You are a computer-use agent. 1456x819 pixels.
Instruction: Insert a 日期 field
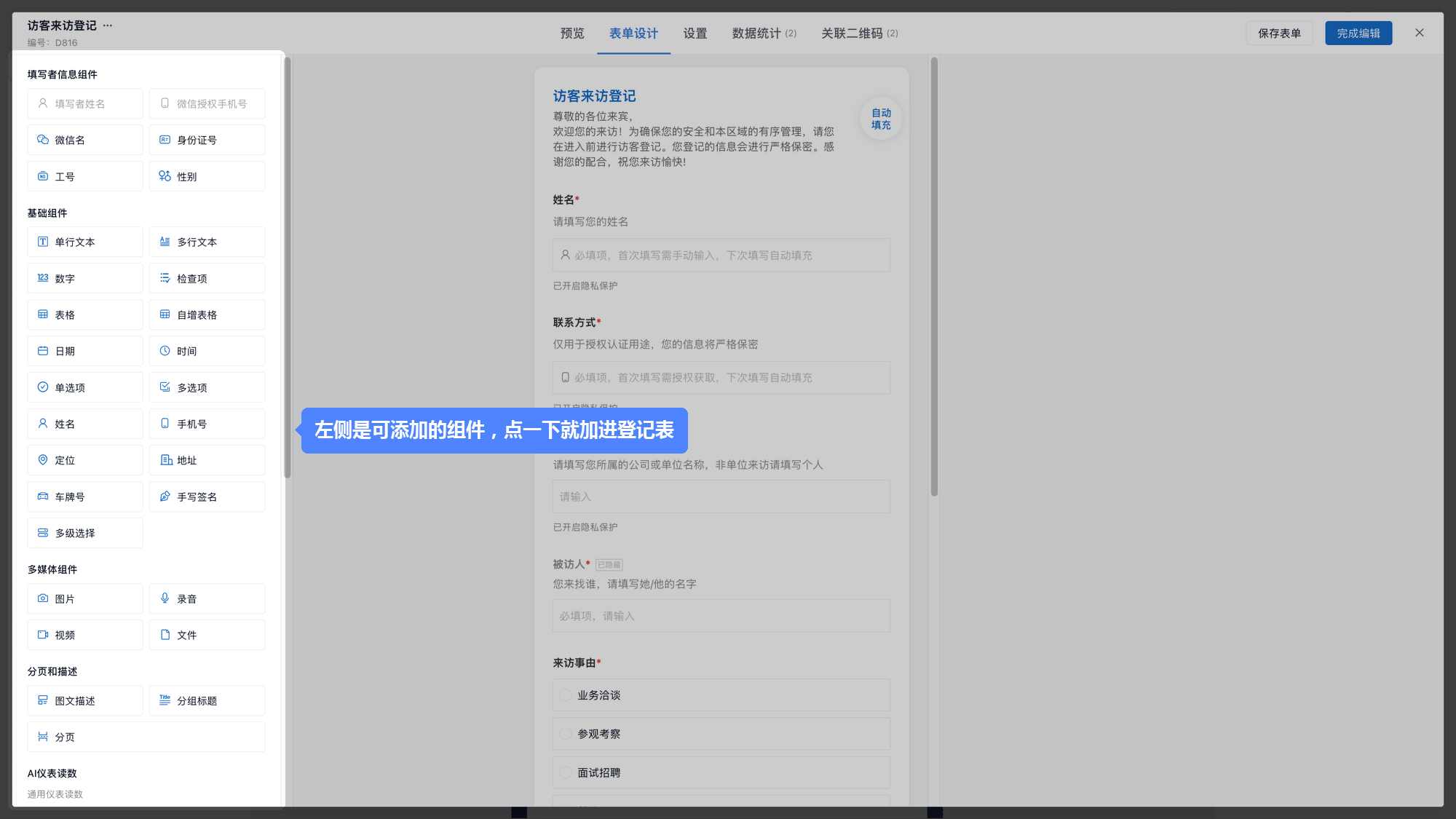(x=85, y=351)
